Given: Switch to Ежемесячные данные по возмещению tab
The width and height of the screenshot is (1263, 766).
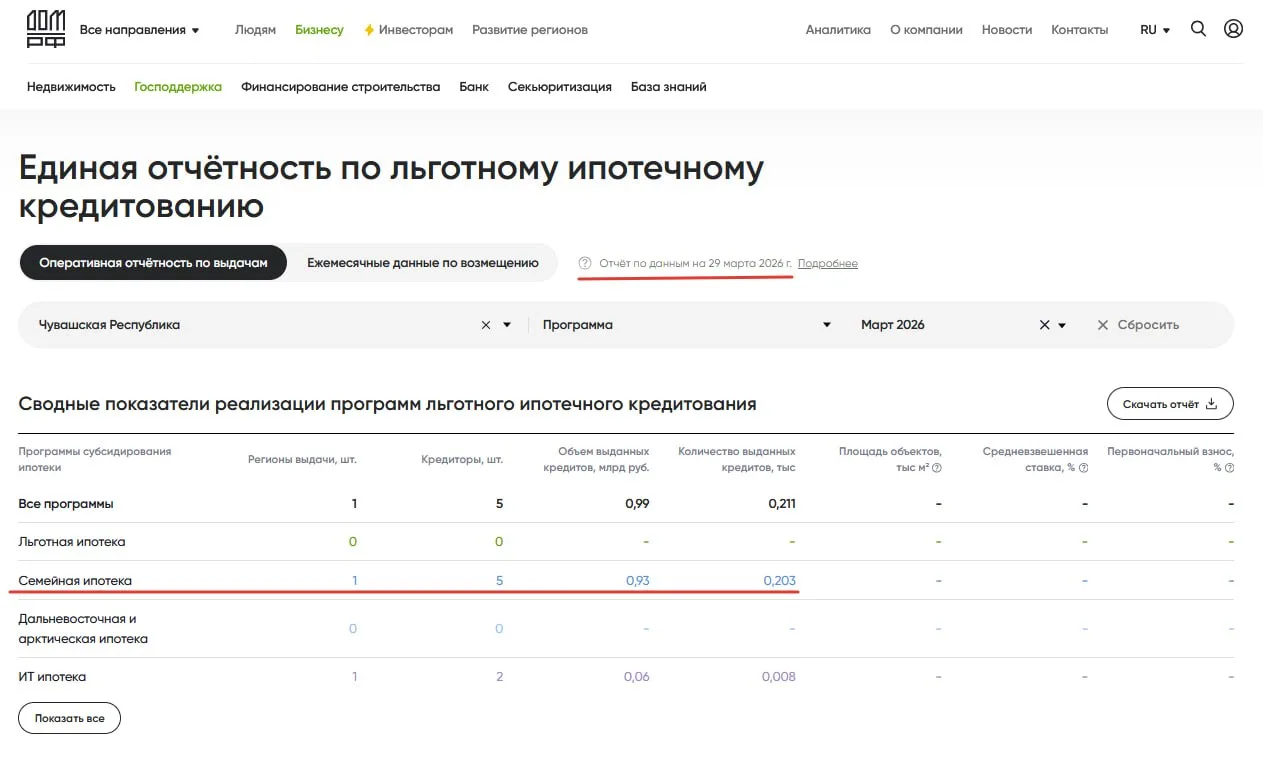Looking at the screenshot, I should tap(422, 263).
